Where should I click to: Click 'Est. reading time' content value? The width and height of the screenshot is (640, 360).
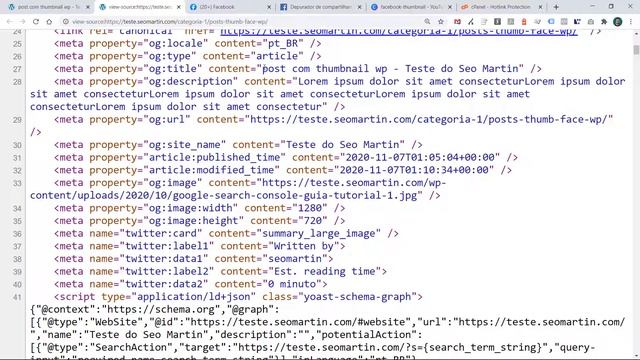pyautogui.click(x=324, y=271)
